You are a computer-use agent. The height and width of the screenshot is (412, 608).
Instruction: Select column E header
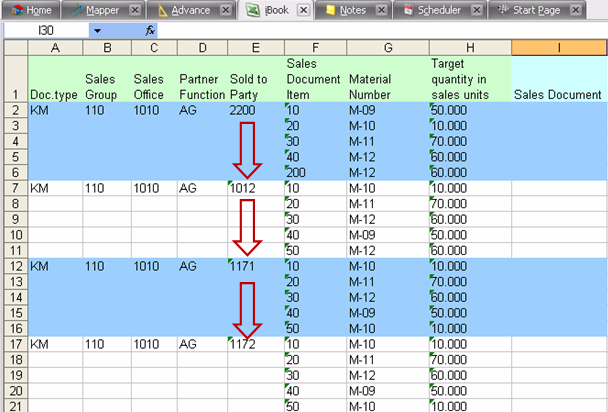click(256, 48)
